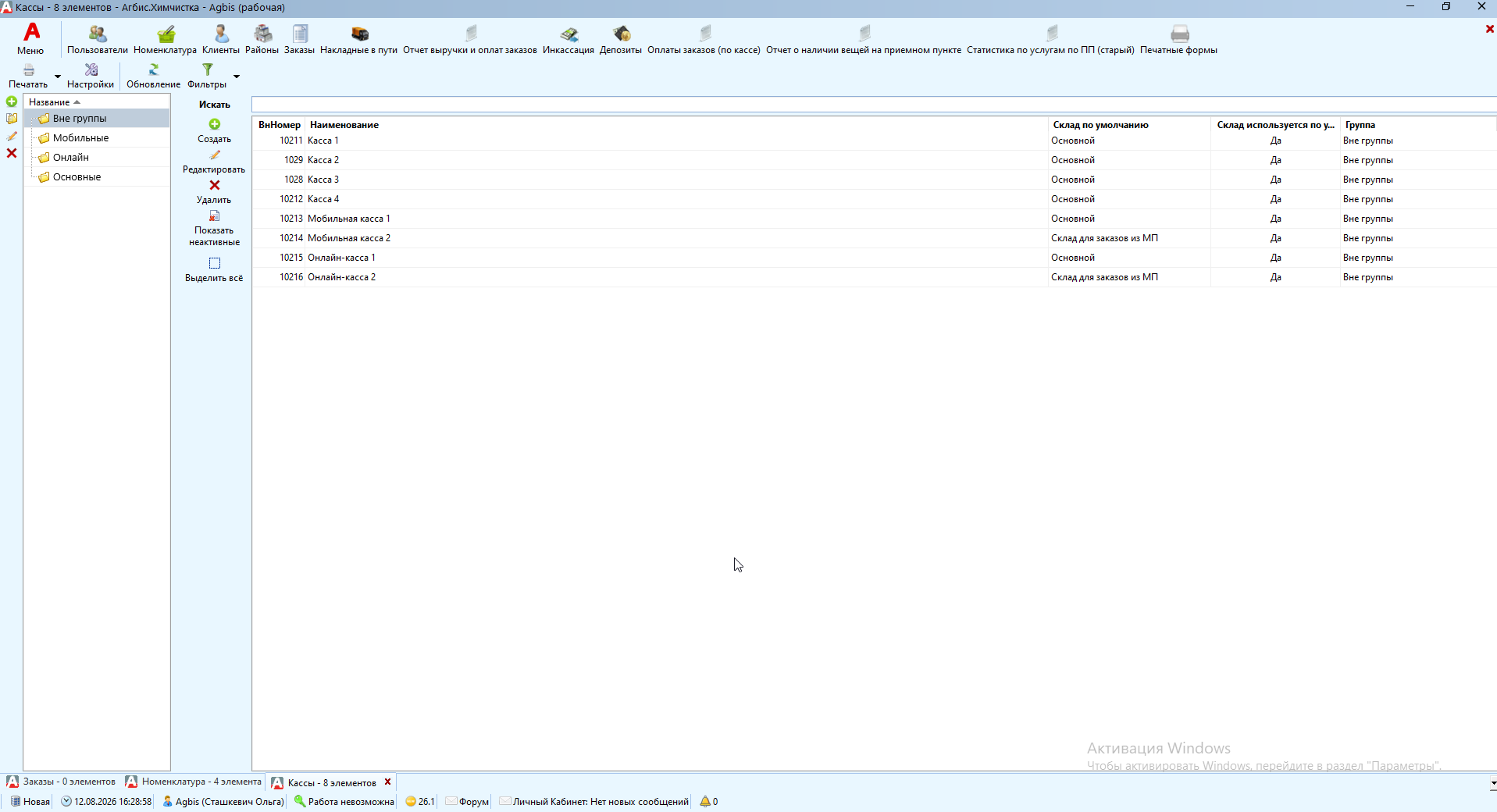Click the coin balance 26.1 indicator
This screenshot has width=1497, height=812.
(420, 802)
